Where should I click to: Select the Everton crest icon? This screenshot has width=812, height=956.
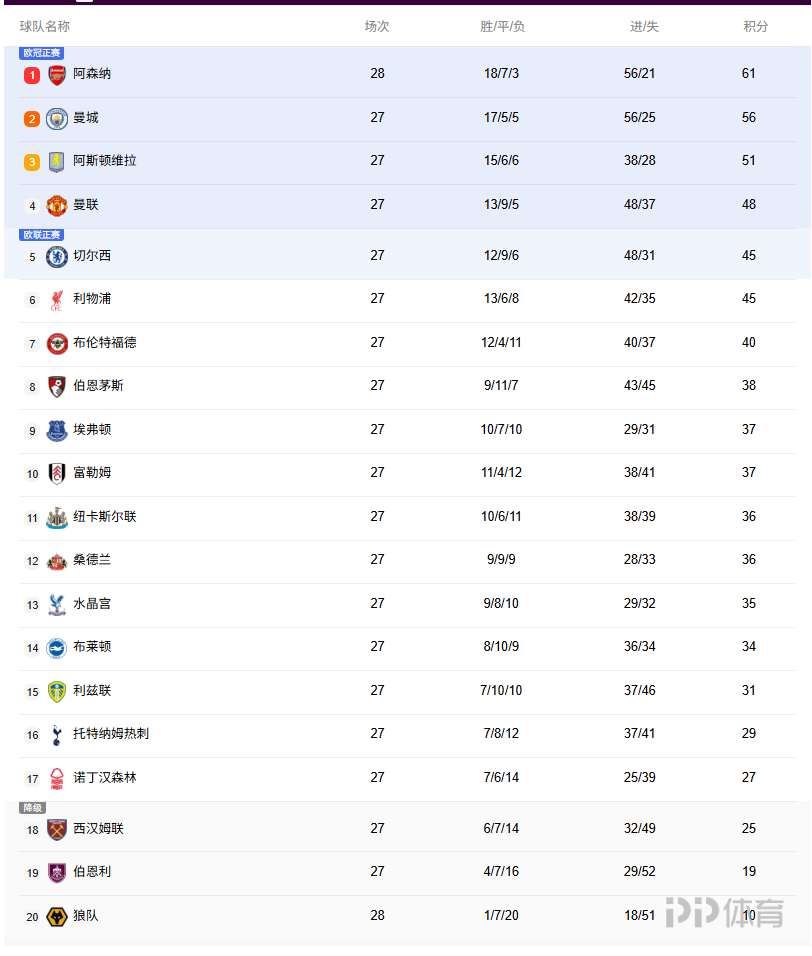[57, 430]
